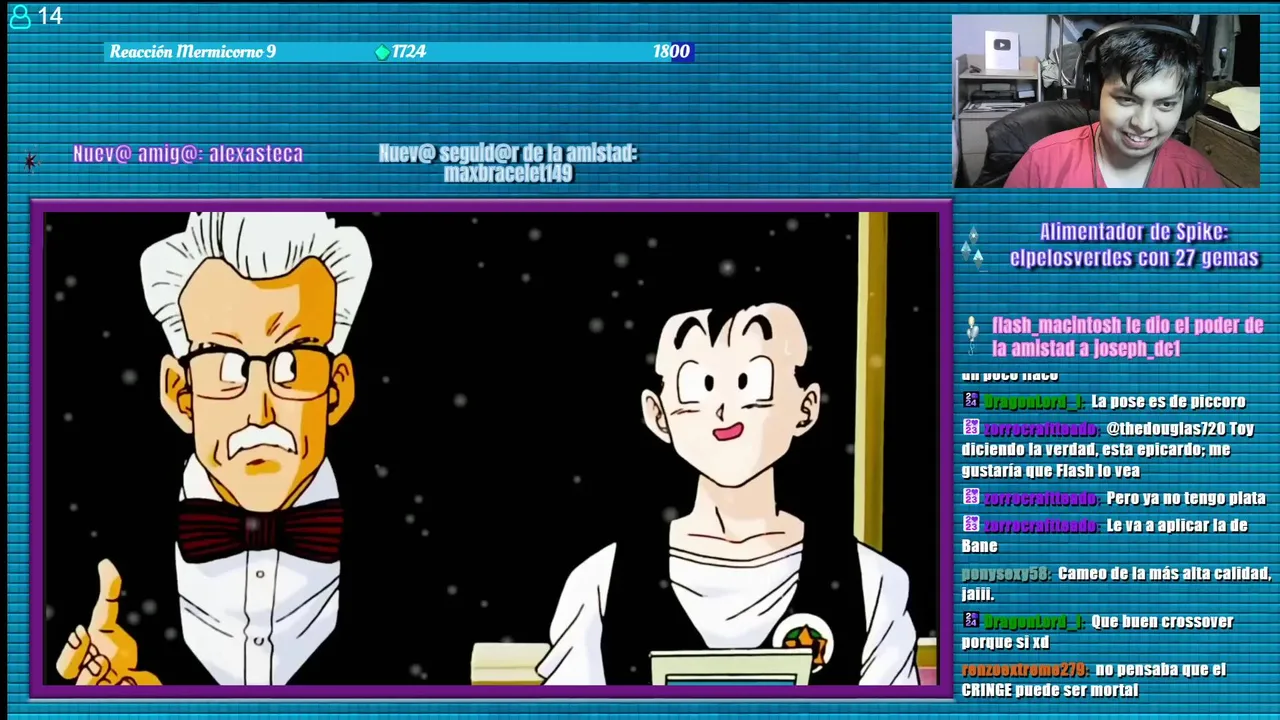The width and height of the screenshot is (1280, 720).
Task: Click the viewer count person icon
Action: pos(19,16)
